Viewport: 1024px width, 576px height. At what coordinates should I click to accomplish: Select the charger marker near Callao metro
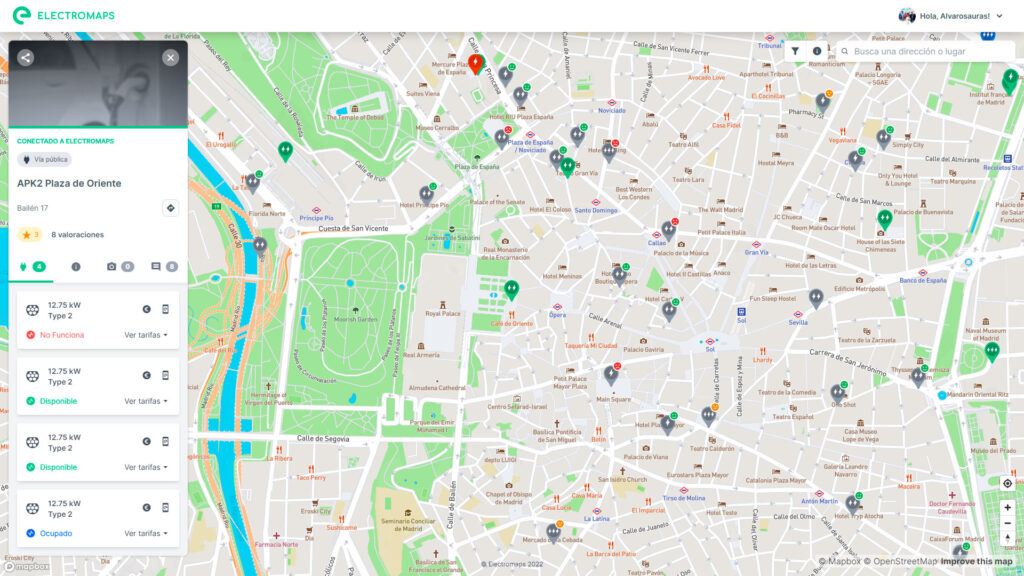click(x=668, y=229)
